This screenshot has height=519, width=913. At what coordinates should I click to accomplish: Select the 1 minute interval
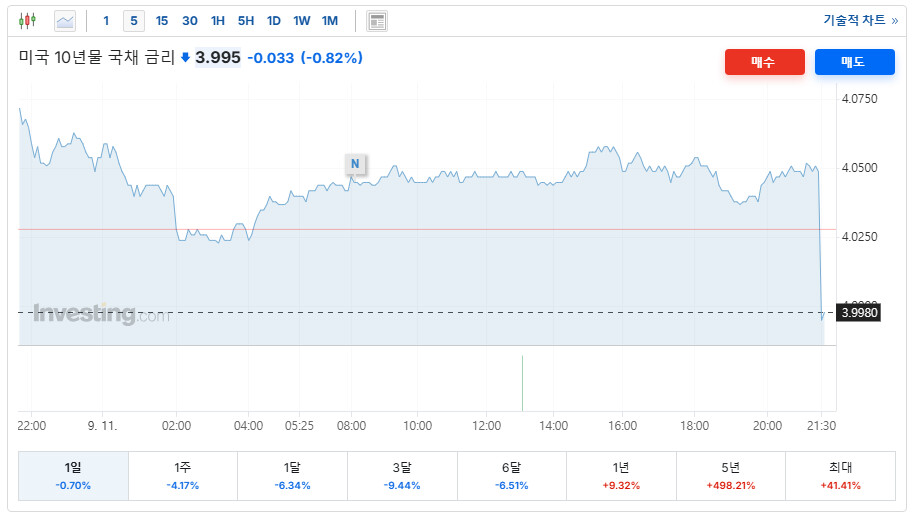[x=106, y=21]
